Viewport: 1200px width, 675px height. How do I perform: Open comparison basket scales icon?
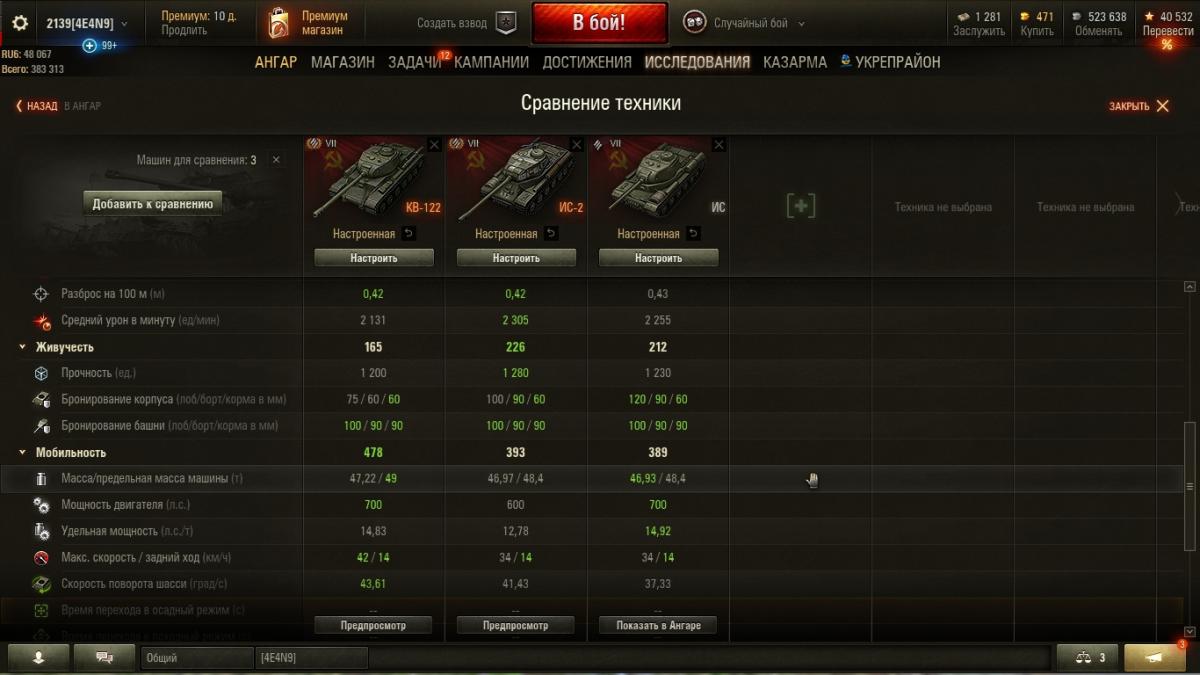coord(1088,657)
